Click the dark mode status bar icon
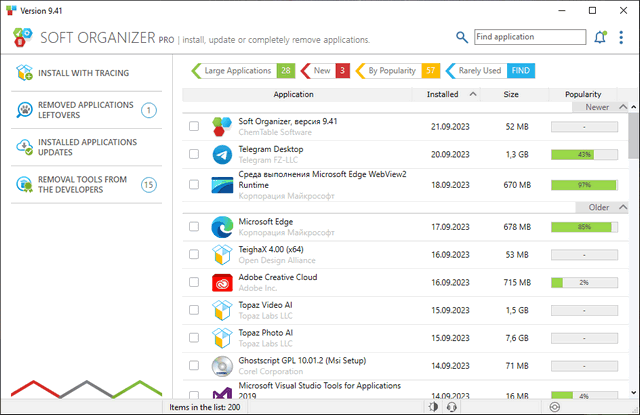 [x=433, y=407]
